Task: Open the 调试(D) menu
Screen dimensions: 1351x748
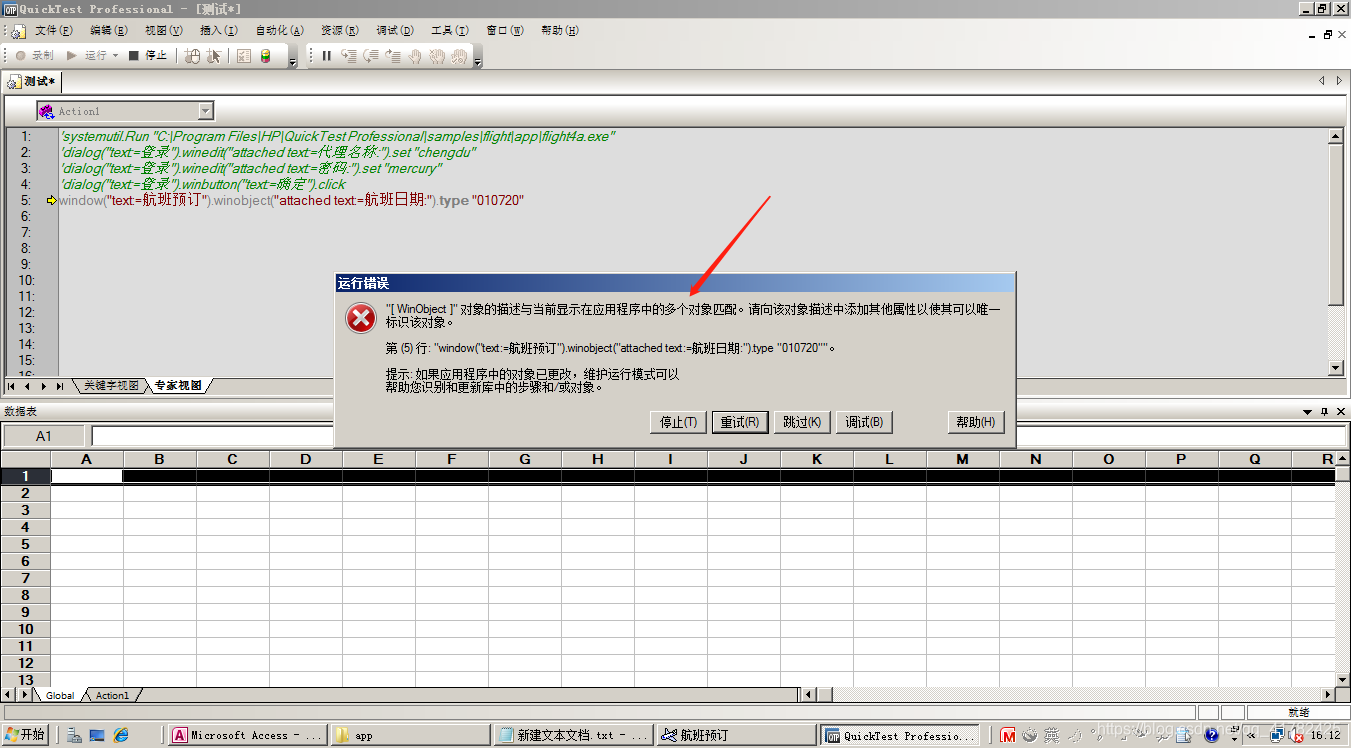Action: [395, 31]
